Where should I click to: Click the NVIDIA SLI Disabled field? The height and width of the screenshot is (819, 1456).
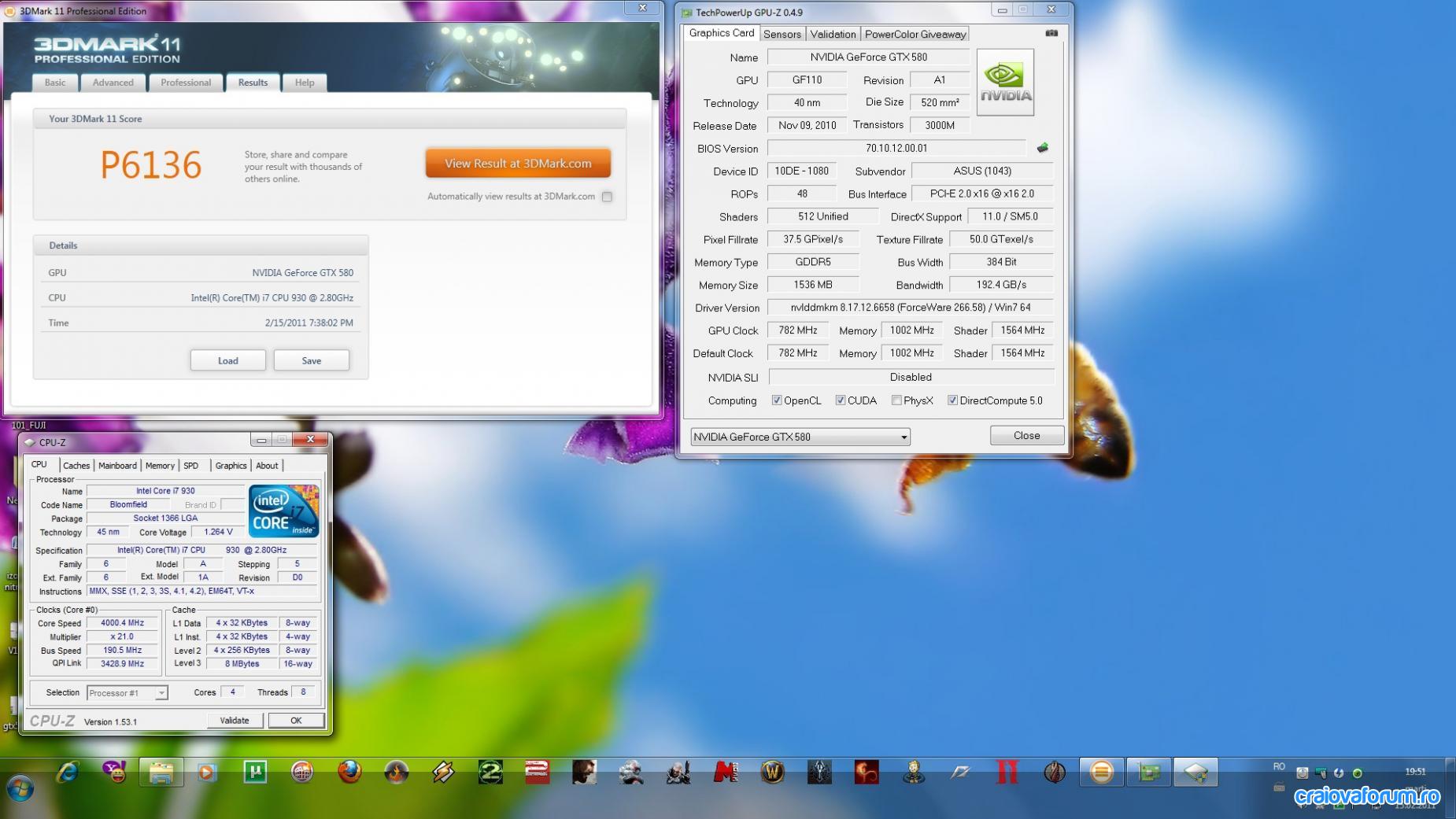(x=911, y=377)
